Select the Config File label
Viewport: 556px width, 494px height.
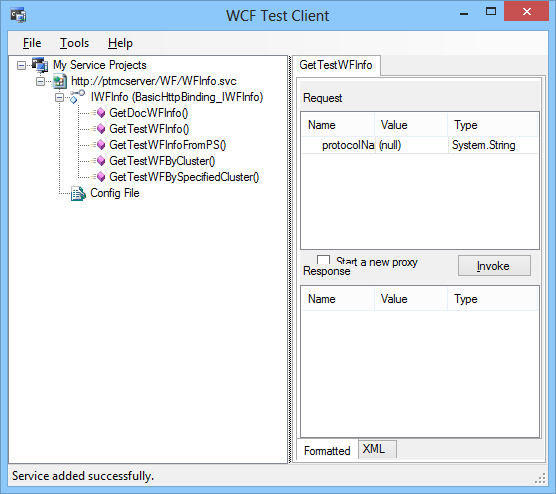click(115, 193)
